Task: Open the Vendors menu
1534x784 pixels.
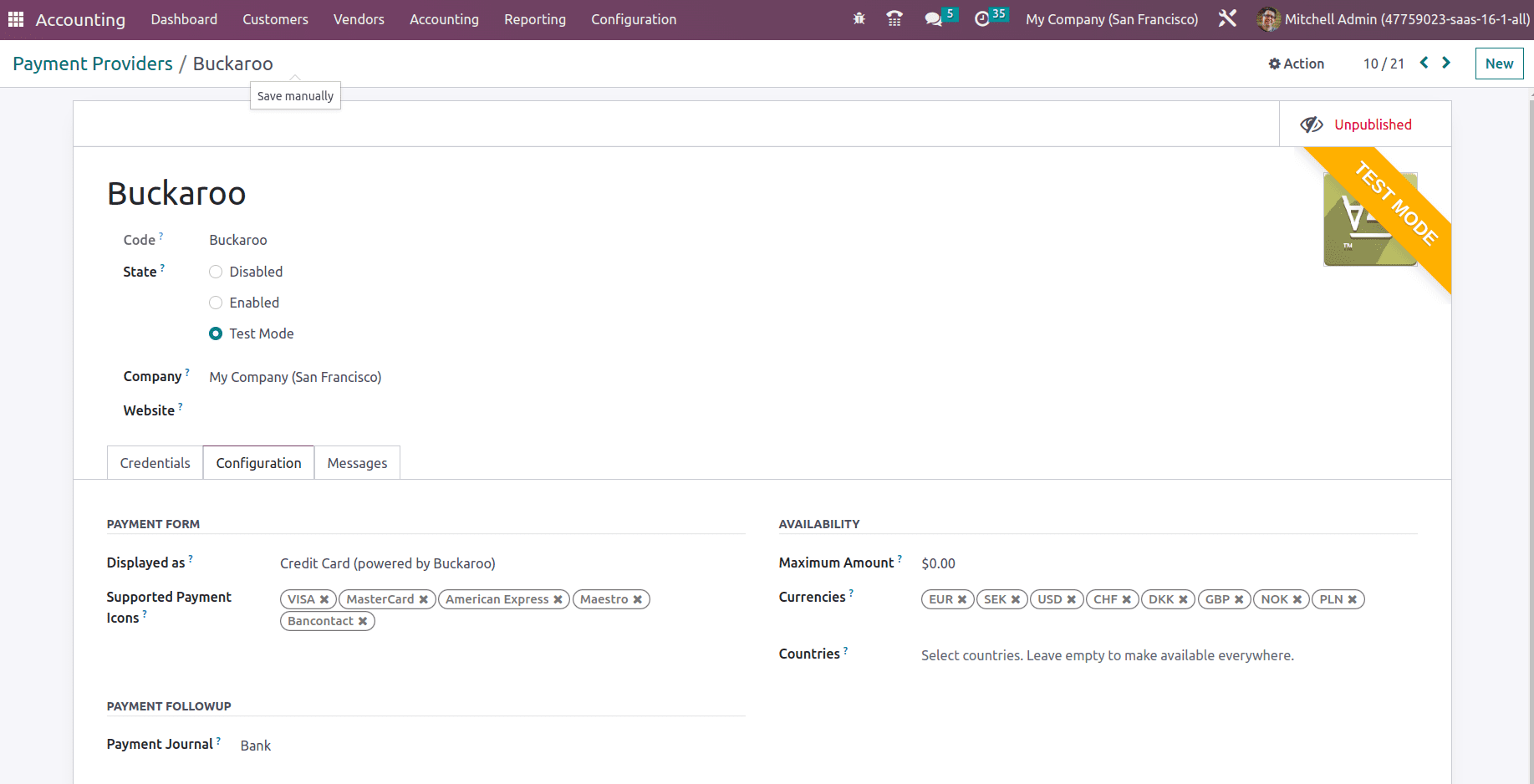Action: pos(359,19)
